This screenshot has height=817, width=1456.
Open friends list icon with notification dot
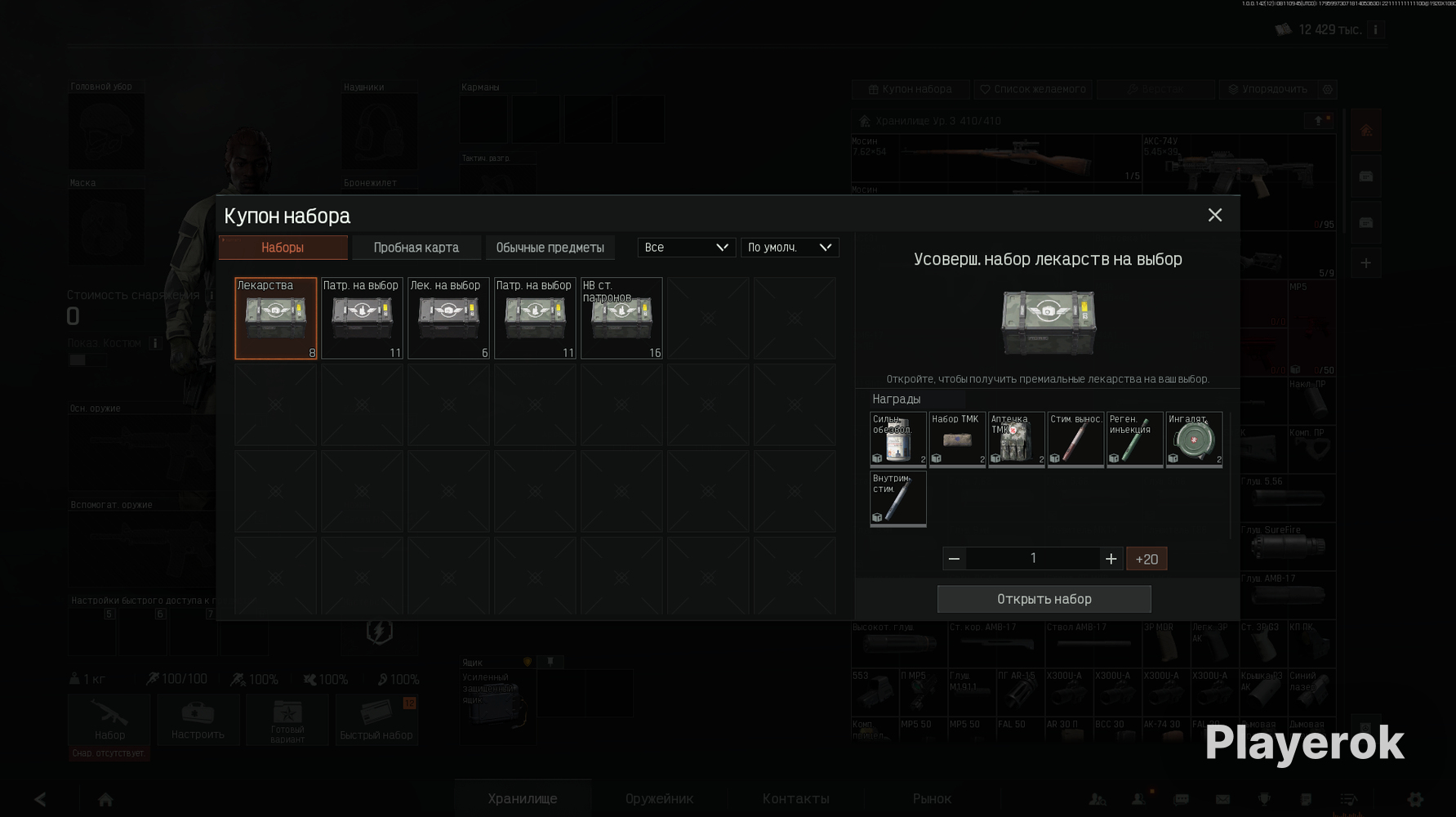coord(1138,799)
